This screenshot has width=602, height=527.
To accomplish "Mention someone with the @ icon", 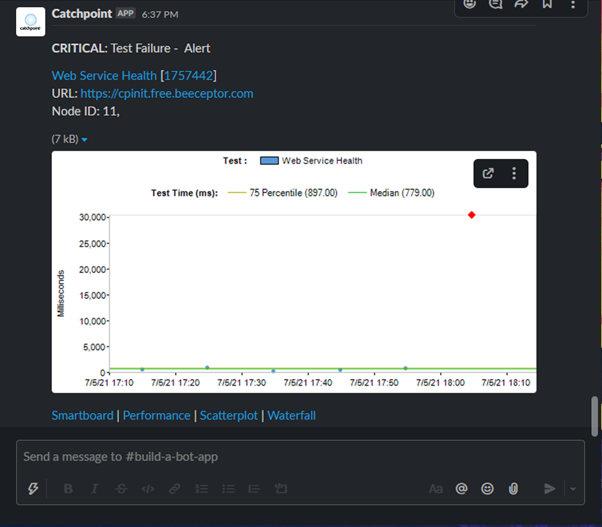I will point(461,488).
